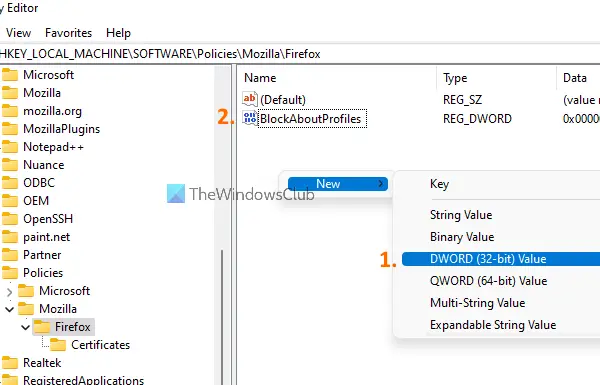Viewport: 600px width, 385px height.
Task: Select the Firefox key in tree
Action: (72, 327)
